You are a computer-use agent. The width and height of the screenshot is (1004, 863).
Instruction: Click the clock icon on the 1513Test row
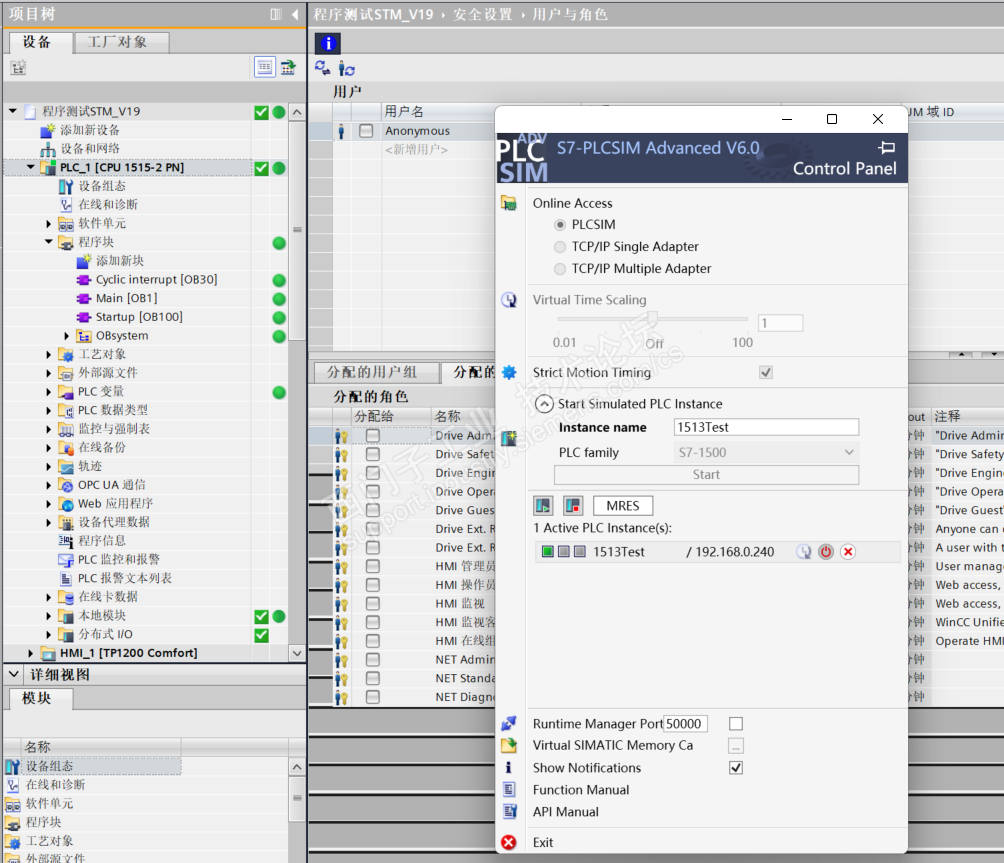click(x=804, y=552)
